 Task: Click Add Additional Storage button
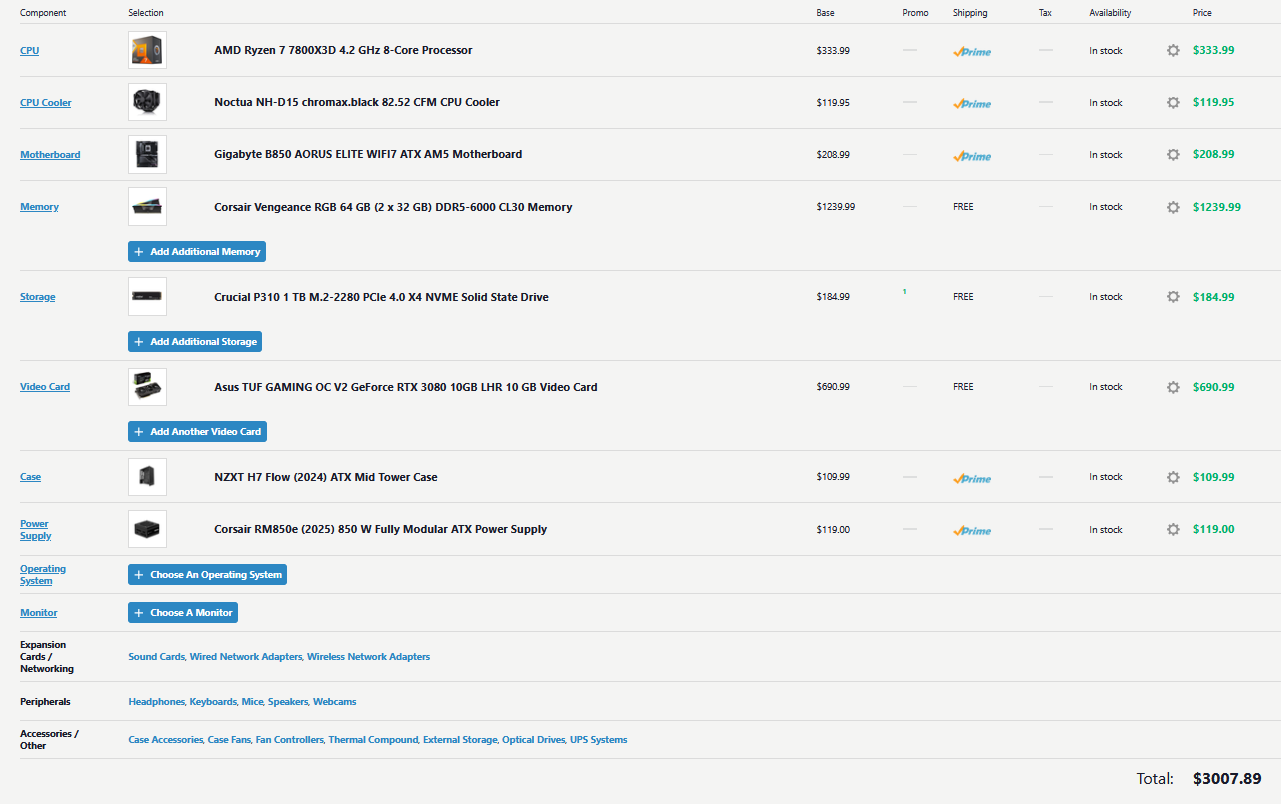click(x=195, y=342)
